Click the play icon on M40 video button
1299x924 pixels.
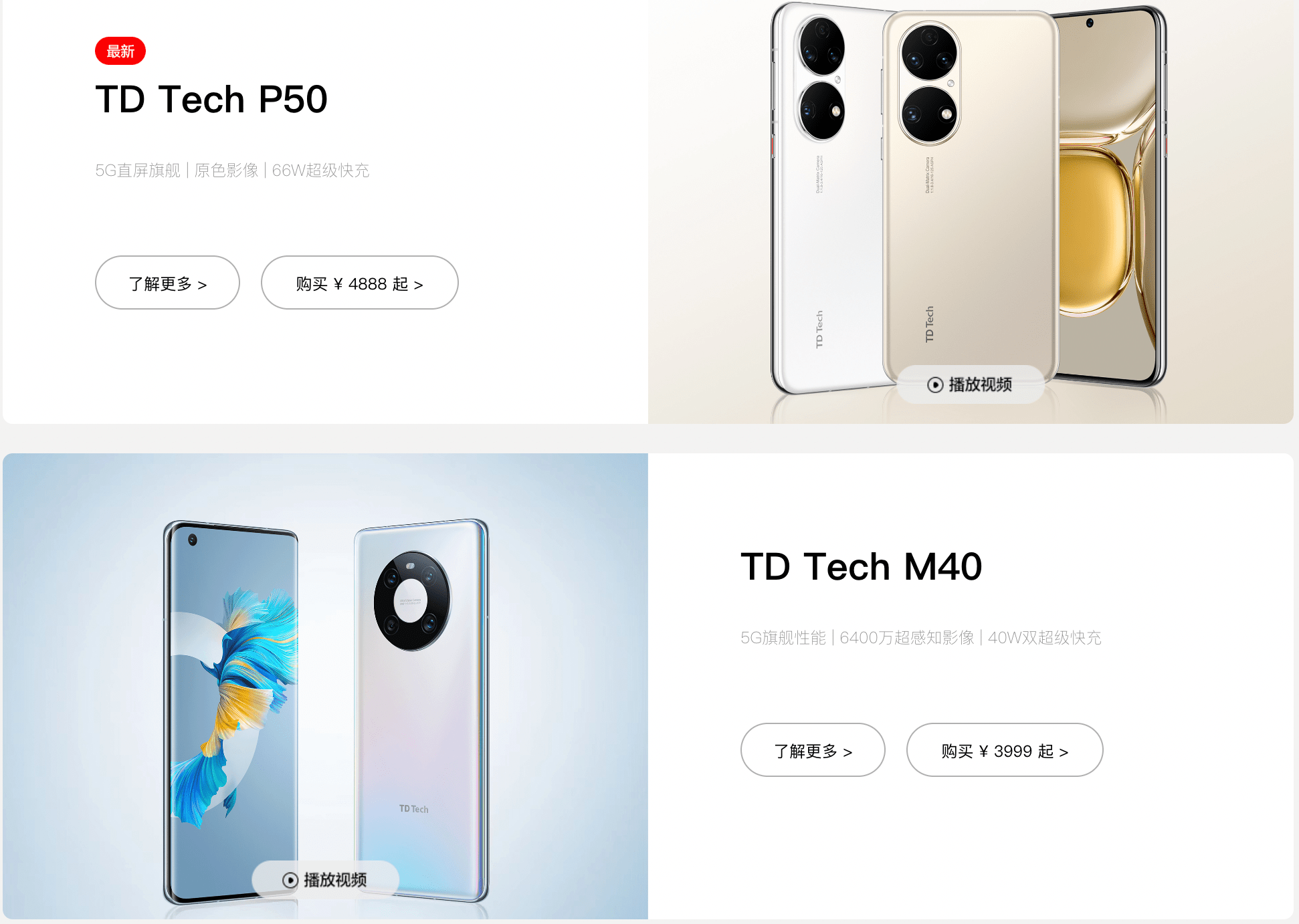click(x=290, y=880)
